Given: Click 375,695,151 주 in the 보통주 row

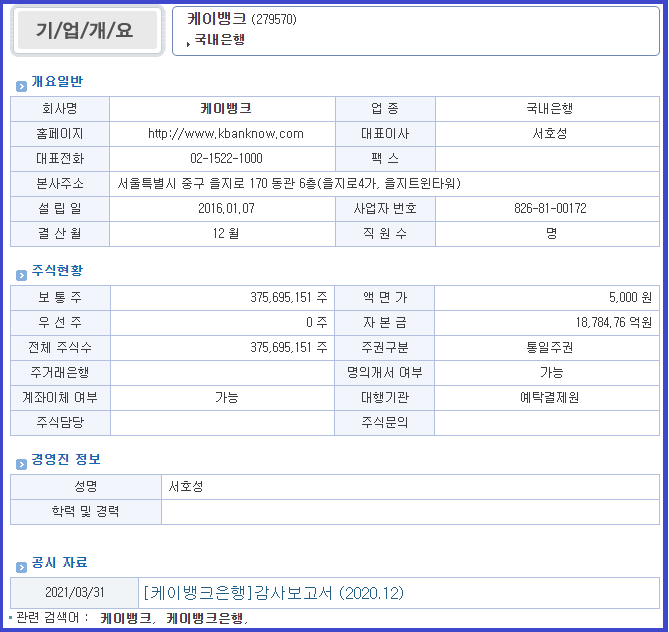Looking at the screenshot, I should 289,297.
